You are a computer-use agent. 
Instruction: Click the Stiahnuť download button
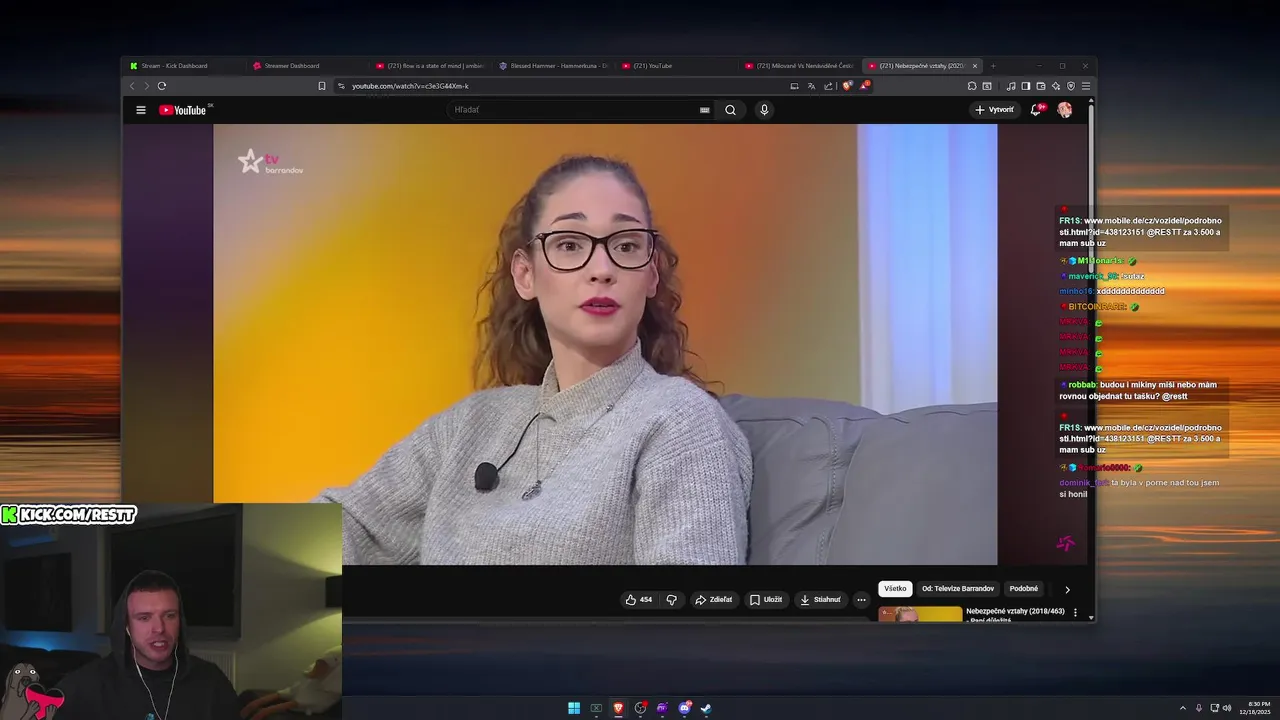tap(821, 600)
